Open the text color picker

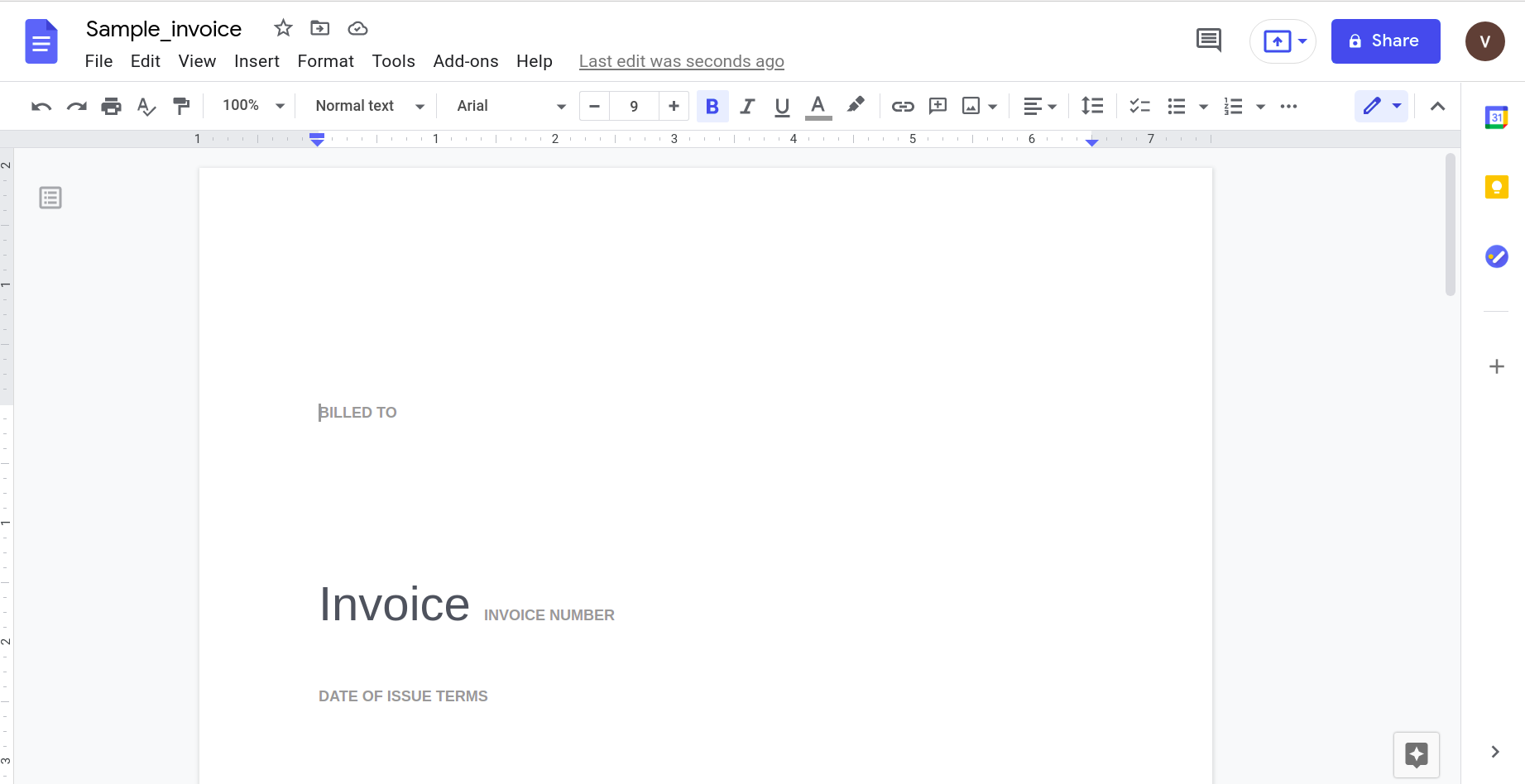[818, 106]
